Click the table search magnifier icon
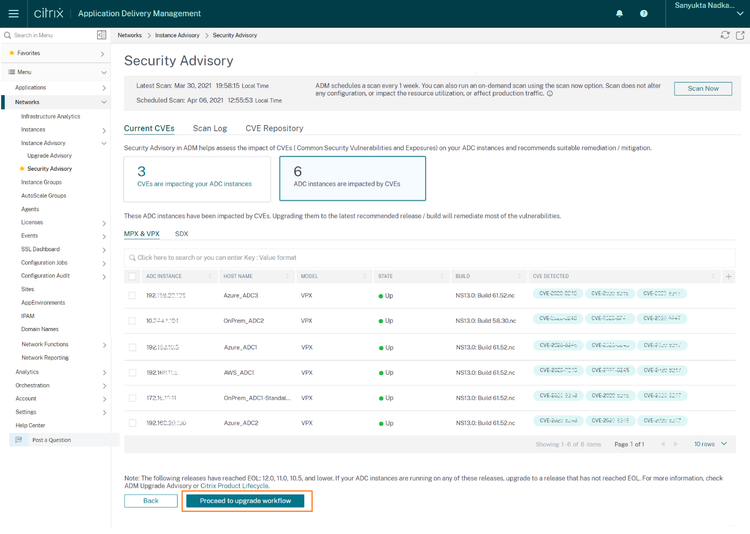Viewport: 750px width, 534px height. tap(132, 258)
